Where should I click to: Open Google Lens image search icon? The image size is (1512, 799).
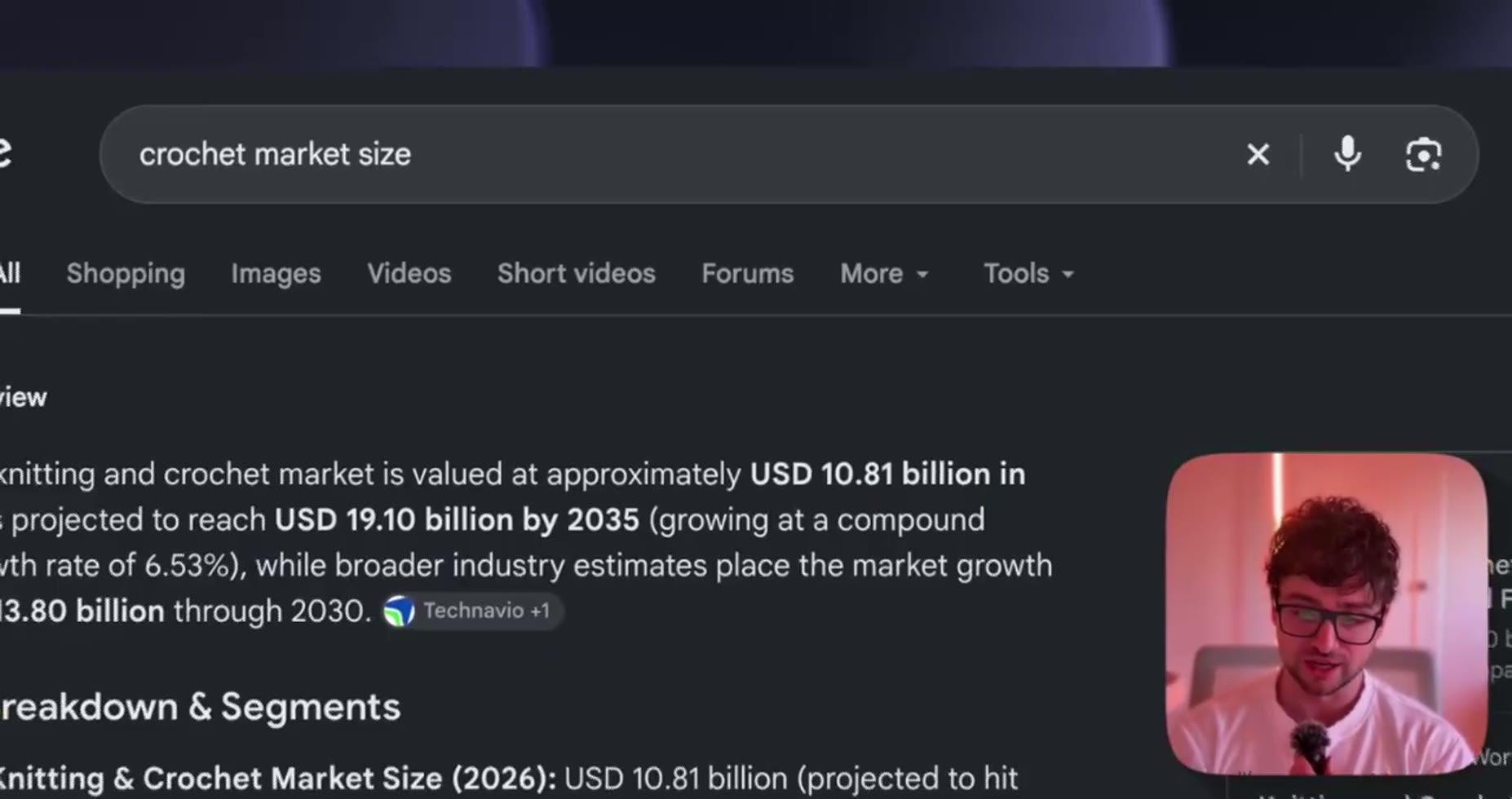click(x=1423, y=154)
